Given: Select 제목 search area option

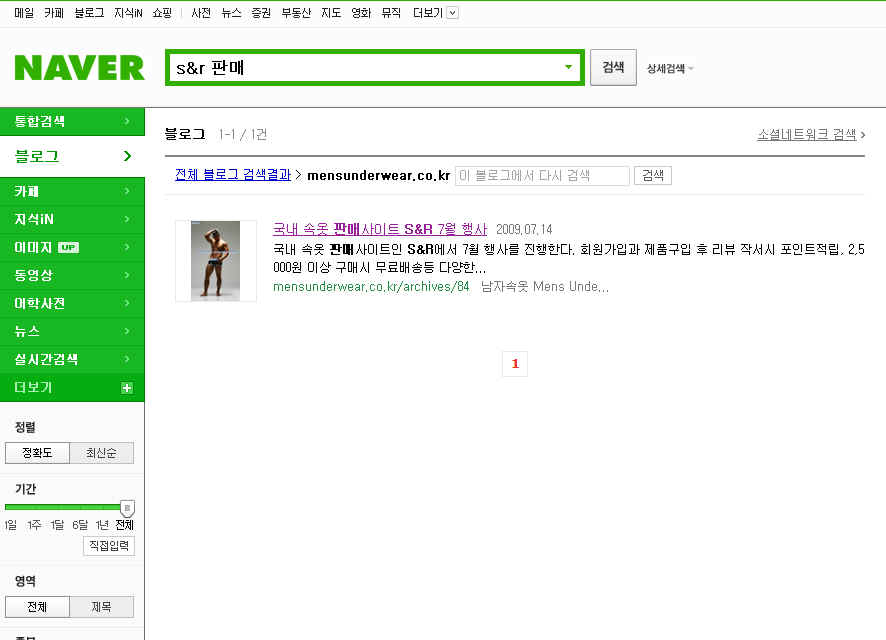Looking at the screenshot, I should point(101,607).
